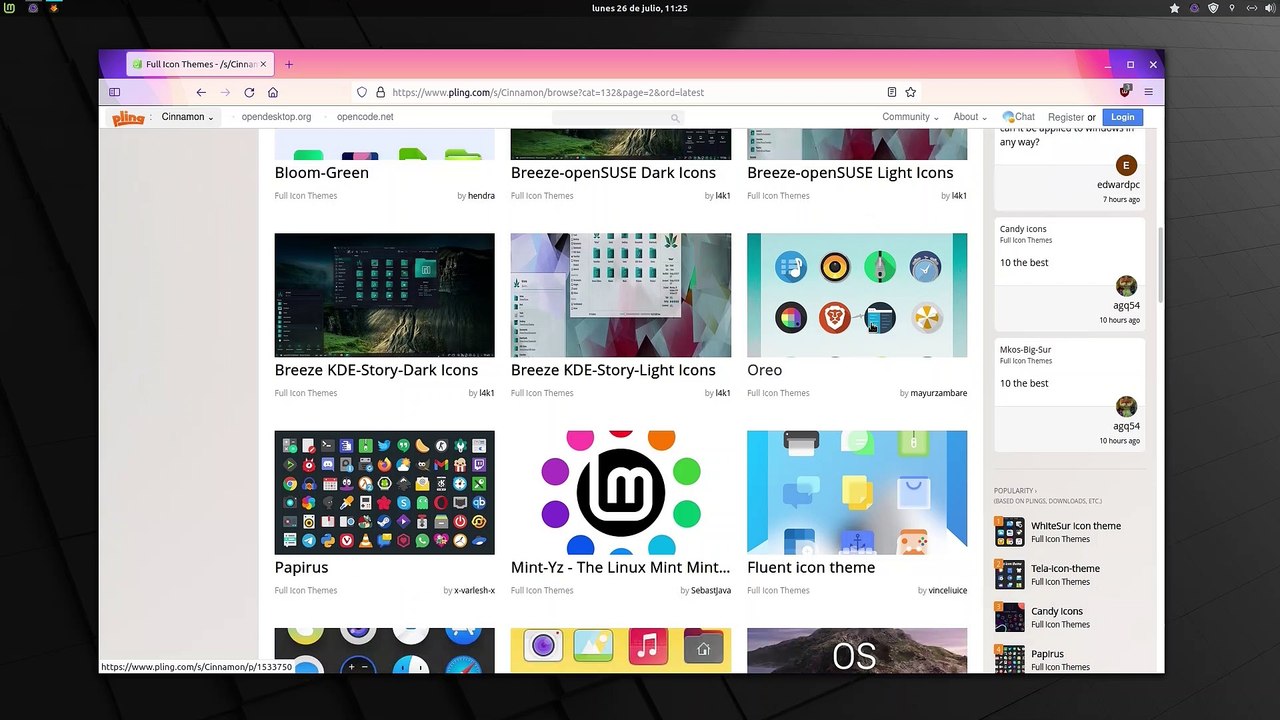Click the search magnifier icon
Image resolution: width=1280 pixels, height=720 pixels.
click(x=675, y=118)
